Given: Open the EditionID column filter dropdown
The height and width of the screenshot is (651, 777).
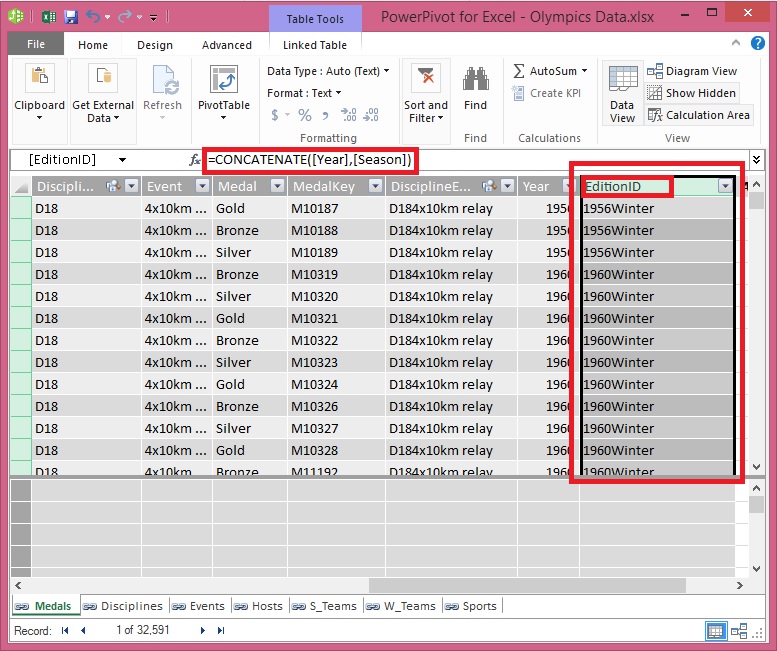Looking at the screenshot, I should (x=725, y=186).
